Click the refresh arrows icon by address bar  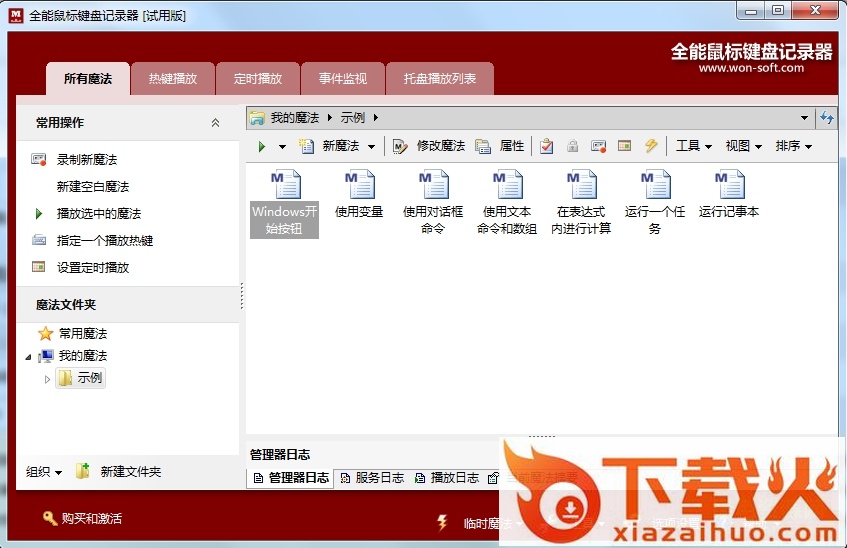pyautogui.click(x=826, y=117)
